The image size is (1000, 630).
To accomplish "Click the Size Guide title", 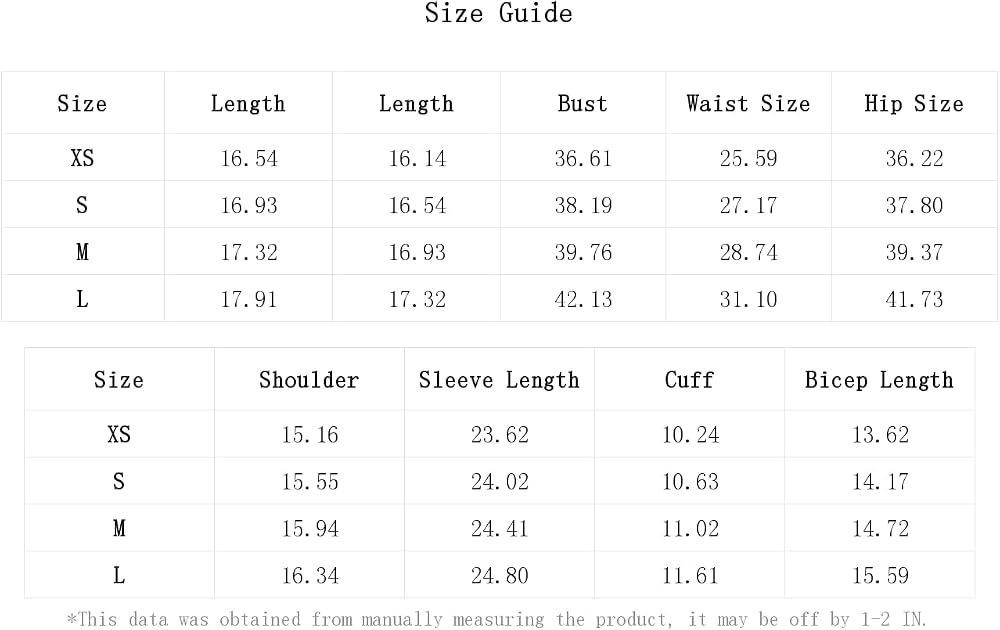I will coord(499,13).
